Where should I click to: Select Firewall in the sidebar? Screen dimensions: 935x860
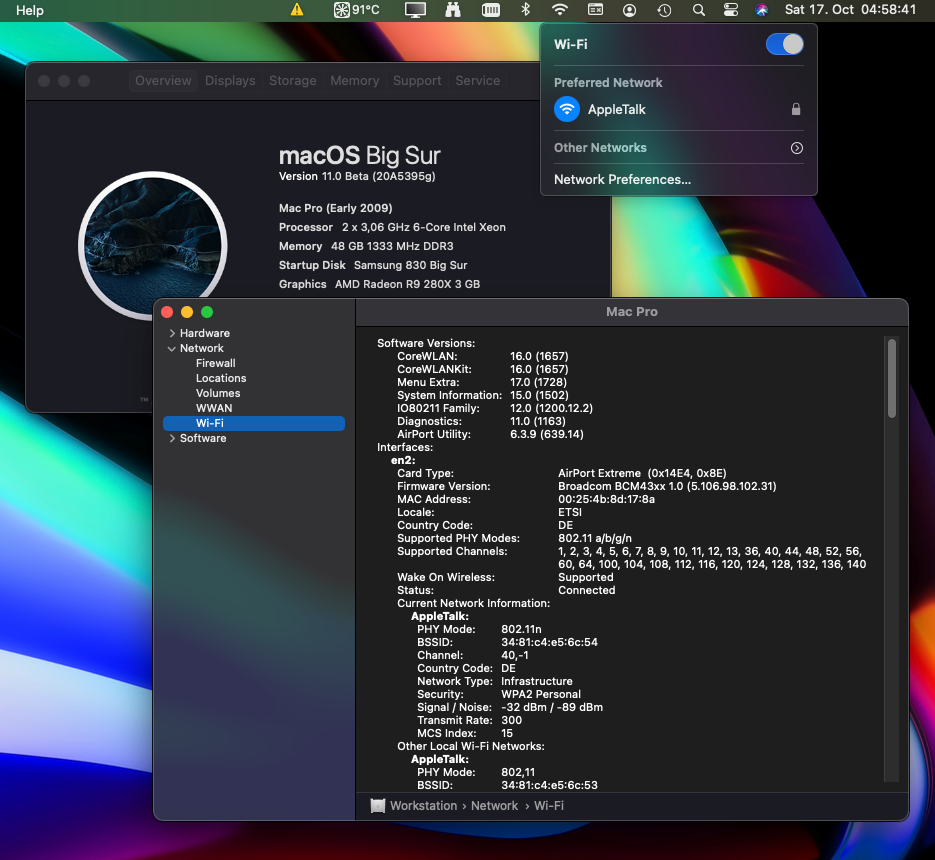[215, 363]
